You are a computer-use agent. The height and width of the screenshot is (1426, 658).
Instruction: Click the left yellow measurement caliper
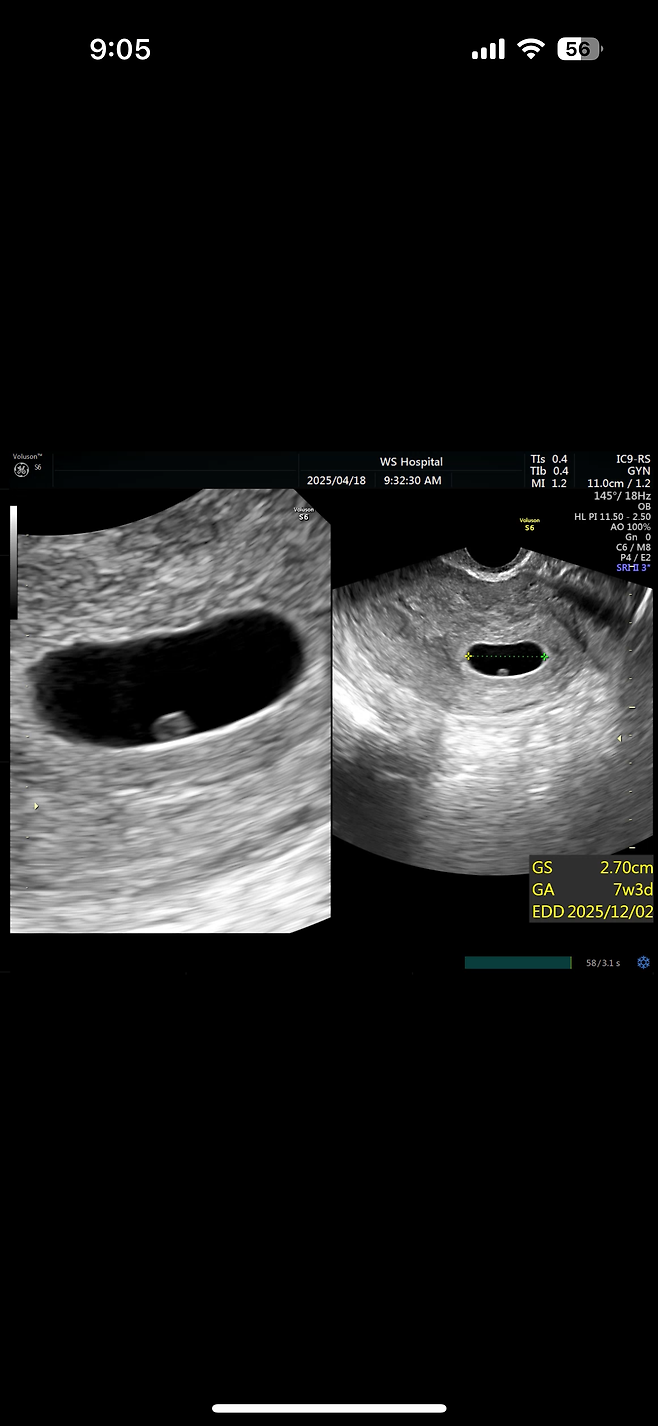coord(468,656)
